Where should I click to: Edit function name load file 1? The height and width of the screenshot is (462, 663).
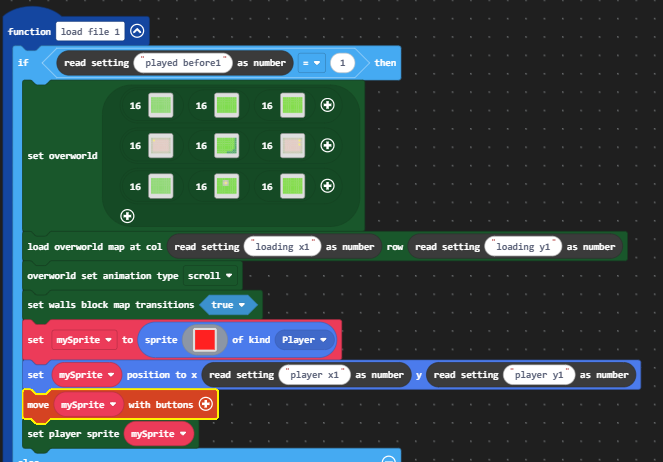tap(90, 31)
